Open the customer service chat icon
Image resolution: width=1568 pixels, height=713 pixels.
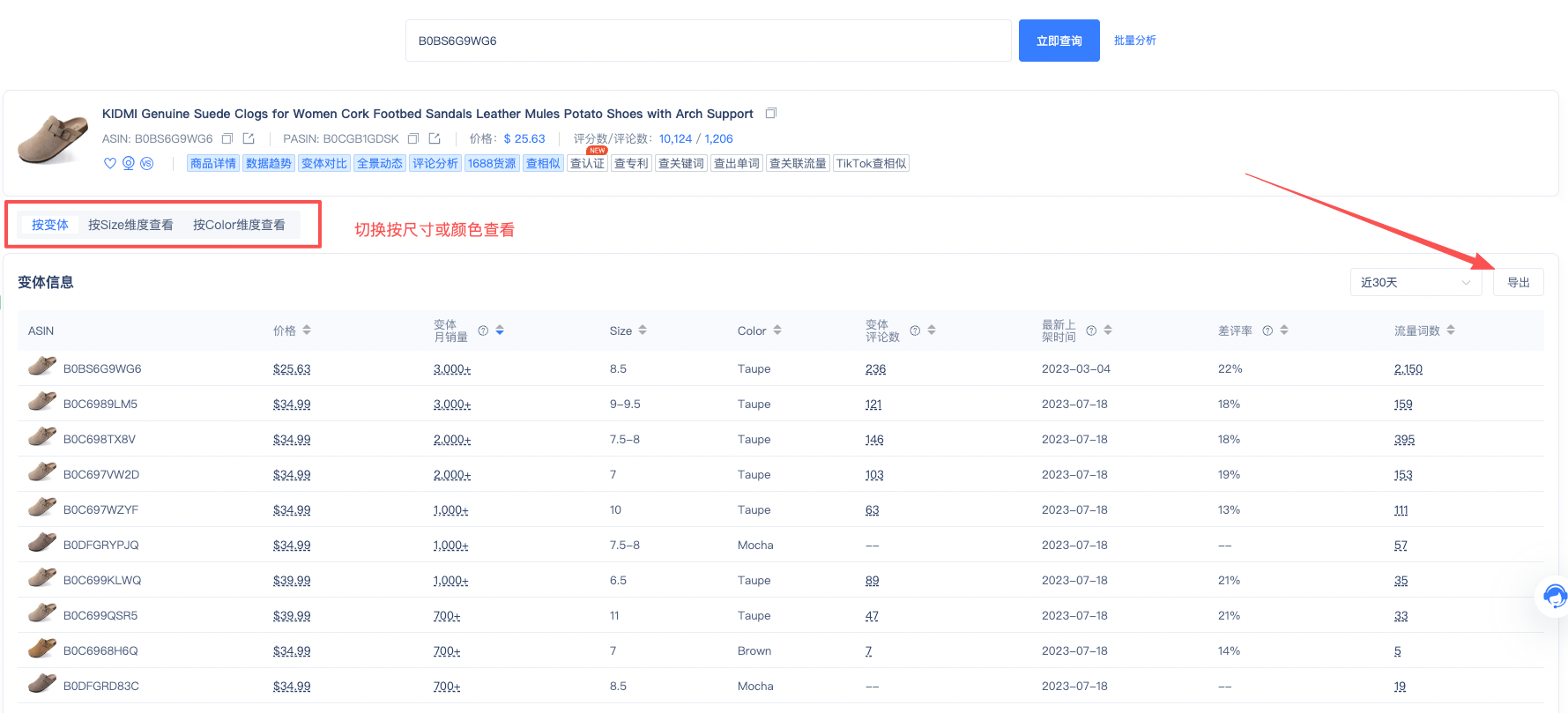pos(1554,597)
